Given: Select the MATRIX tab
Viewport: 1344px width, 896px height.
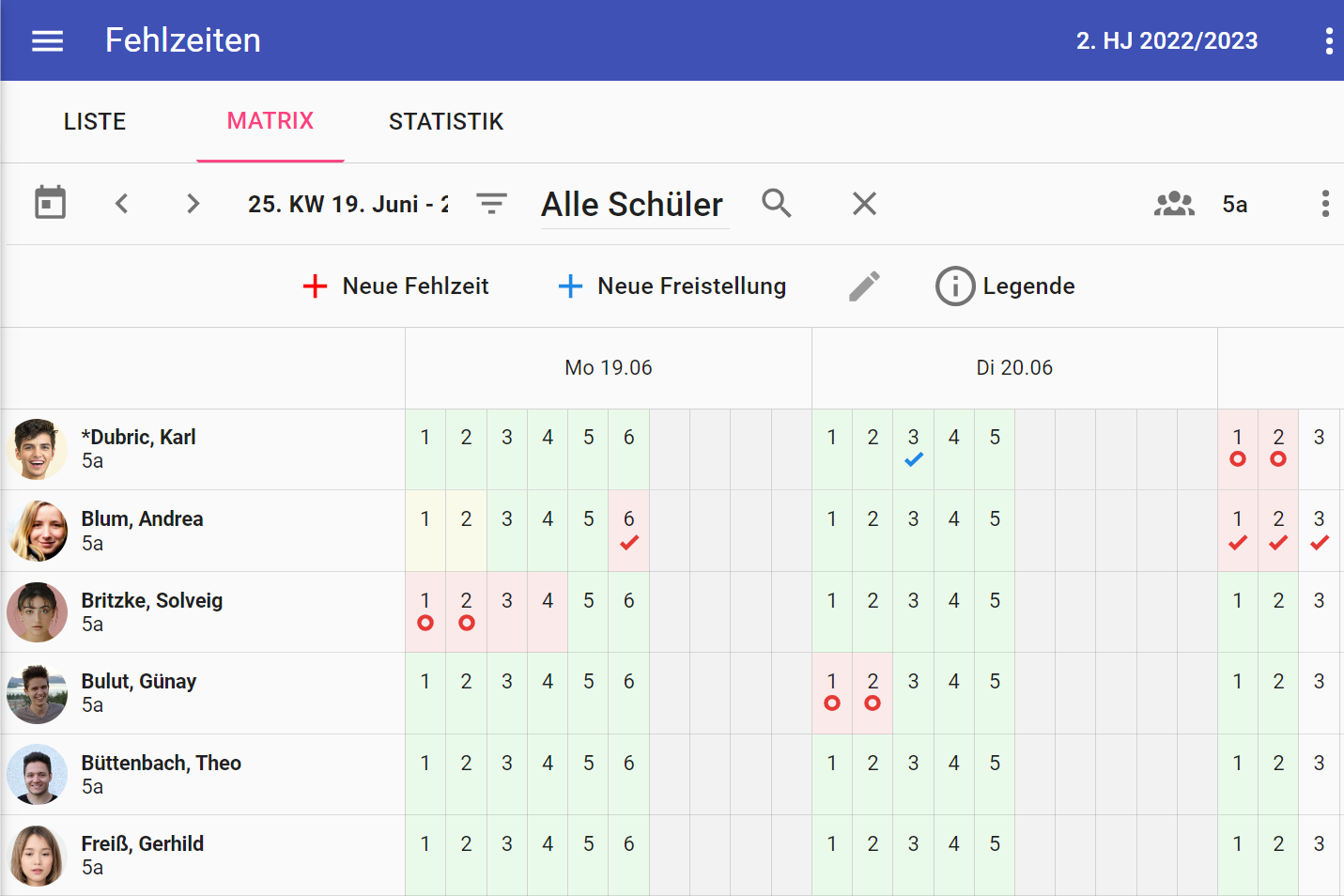Looking at the screenshot, I should click(x=270, y=121).
